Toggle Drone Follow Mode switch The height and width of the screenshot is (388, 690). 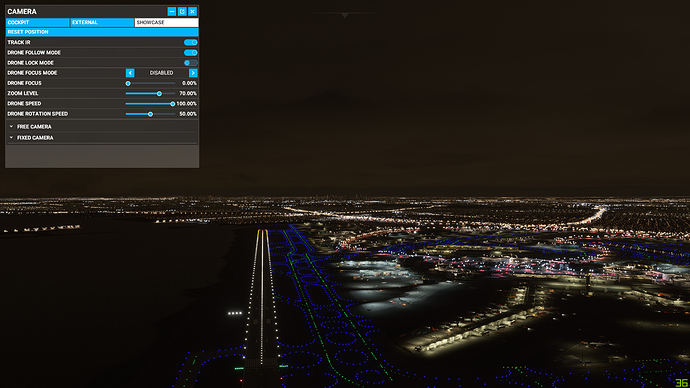coord(191,52)
